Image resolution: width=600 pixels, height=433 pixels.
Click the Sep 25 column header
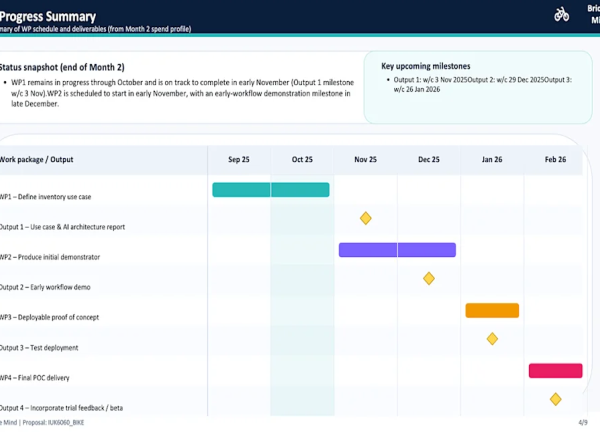[x=239, y=160]
